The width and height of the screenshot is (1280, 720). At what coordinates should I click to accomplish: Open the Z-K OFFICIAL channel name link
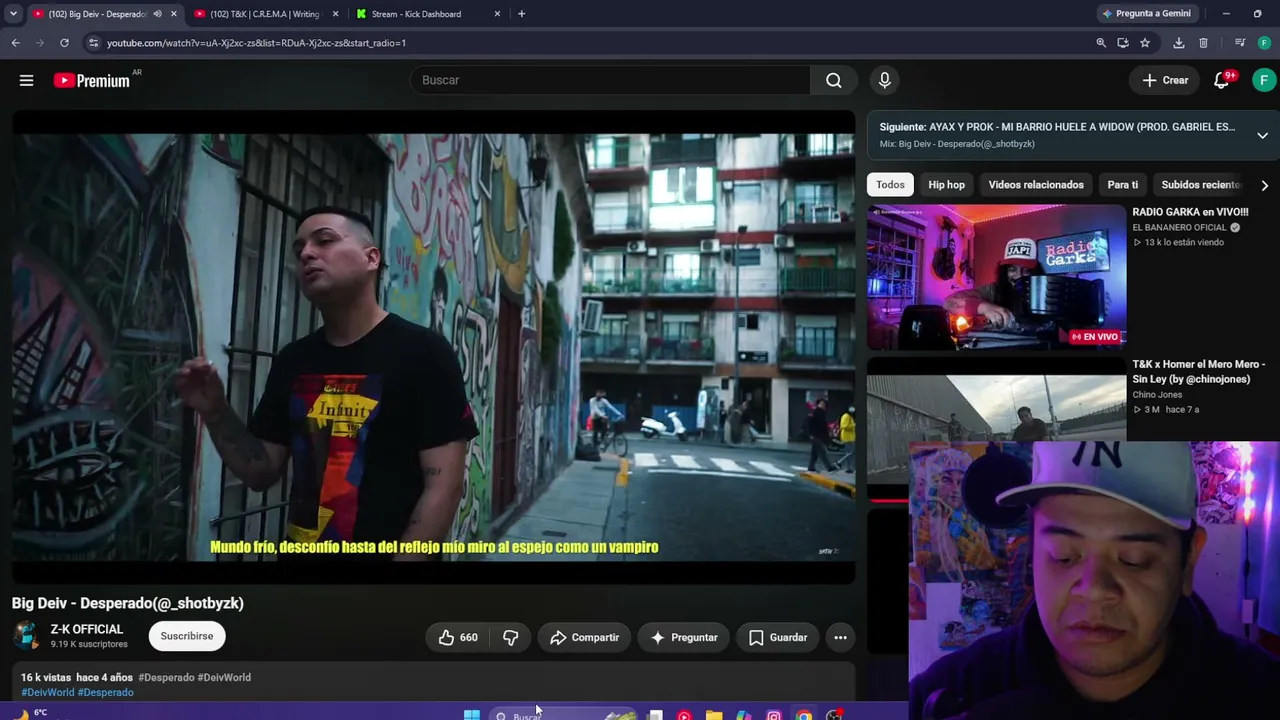[87, 629]
